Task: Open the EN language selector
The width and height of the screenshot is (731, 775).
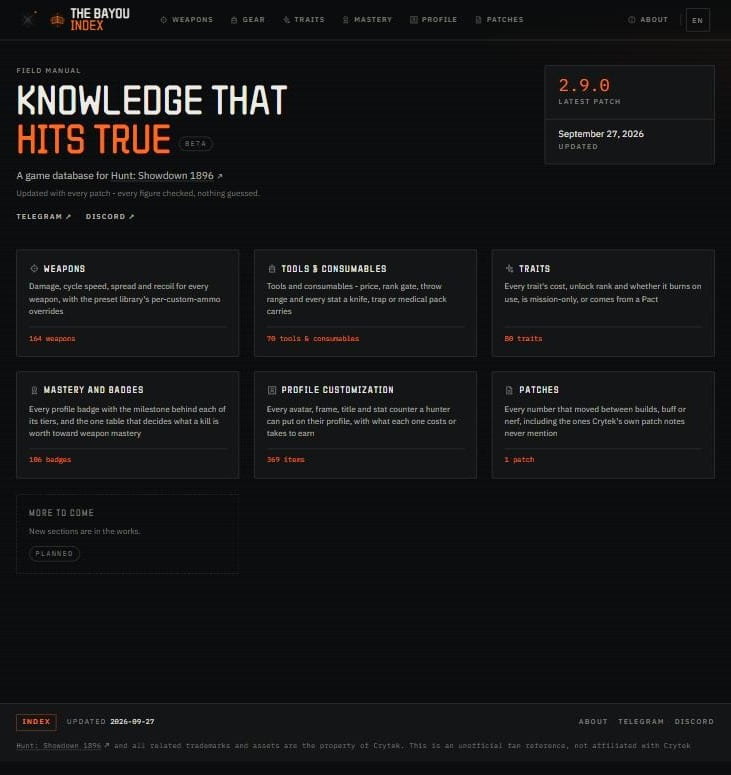Action: [x=697, y=20]
